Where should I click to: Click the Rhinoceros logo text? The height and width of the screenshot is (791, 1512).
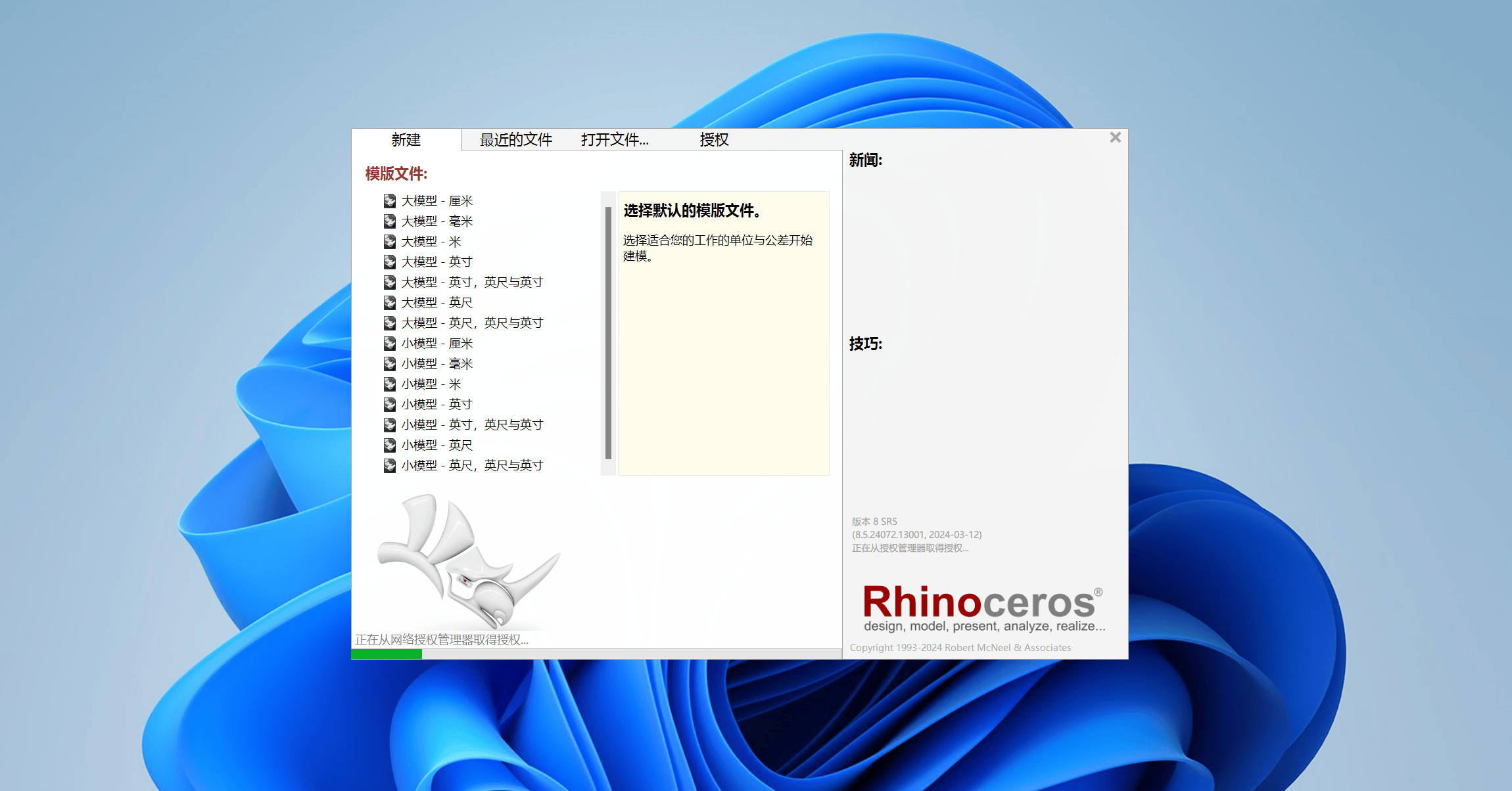982,602
